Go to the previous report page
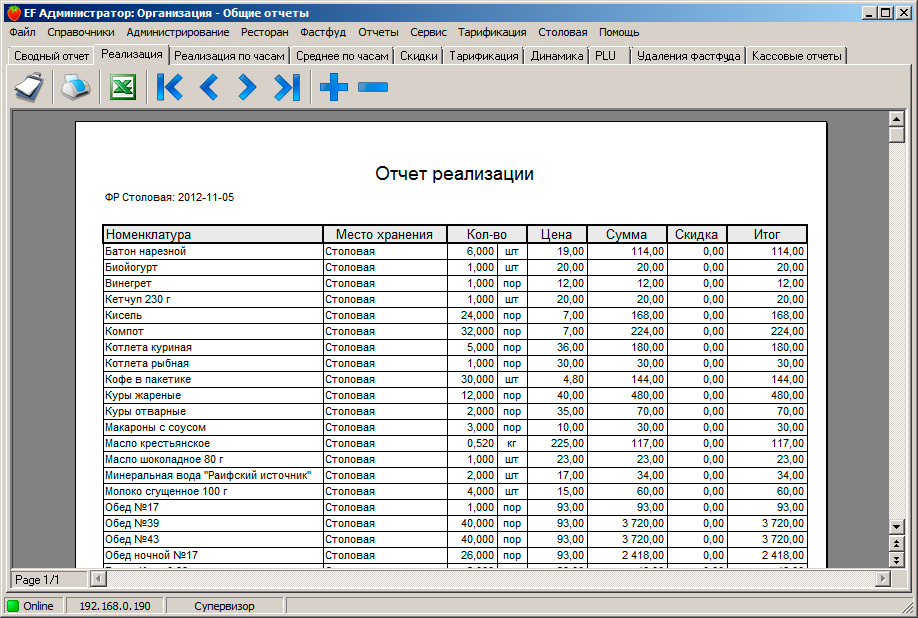Viewport: 918px width, 618px height. point(208,88)
